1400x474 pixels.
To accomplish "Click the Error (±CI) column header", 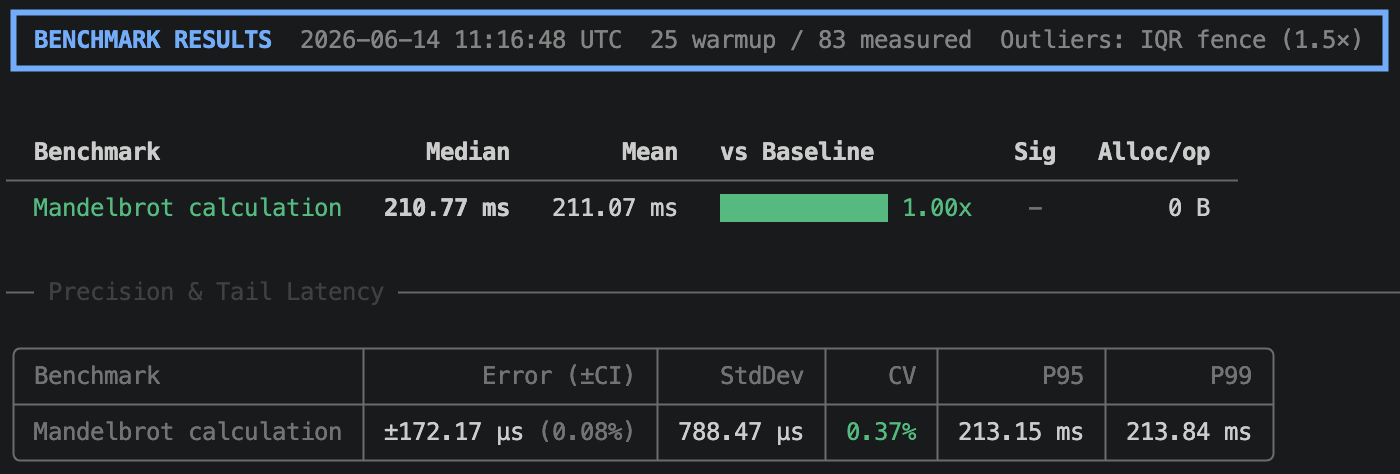I will (558, 376).
